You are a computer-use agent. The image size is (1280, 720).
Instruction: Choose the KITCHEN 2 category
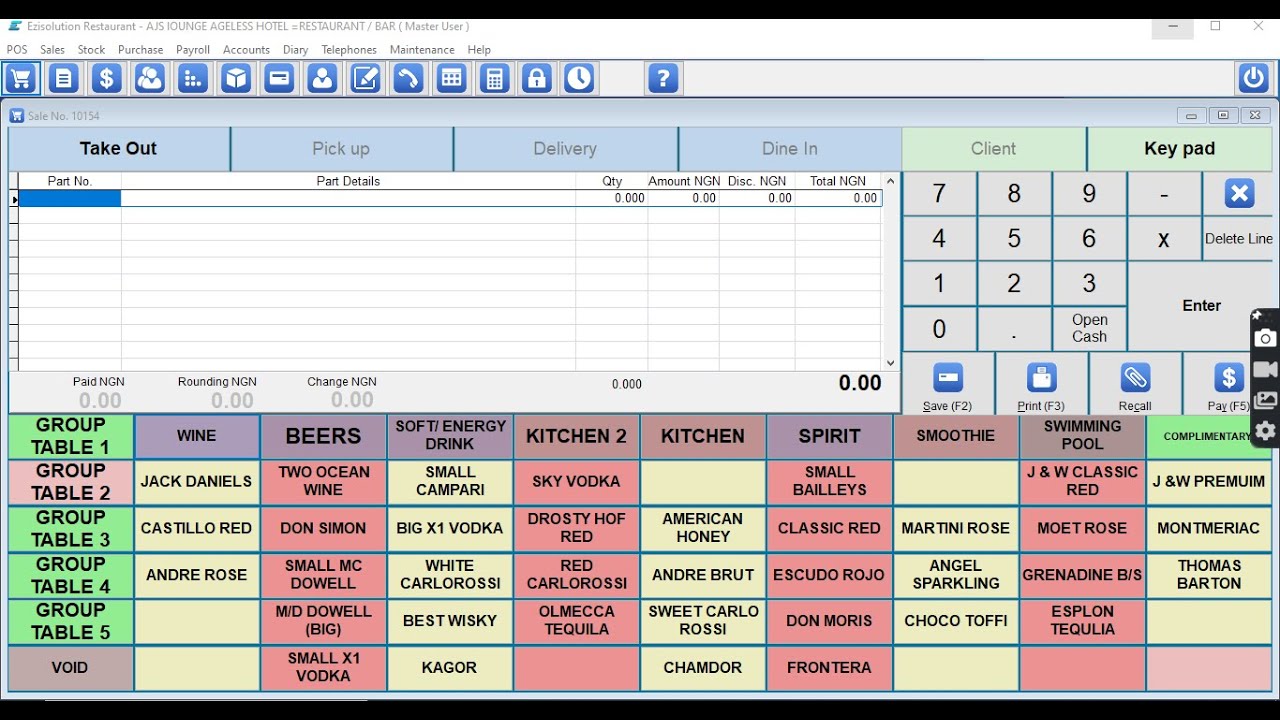tap(576, 436)
